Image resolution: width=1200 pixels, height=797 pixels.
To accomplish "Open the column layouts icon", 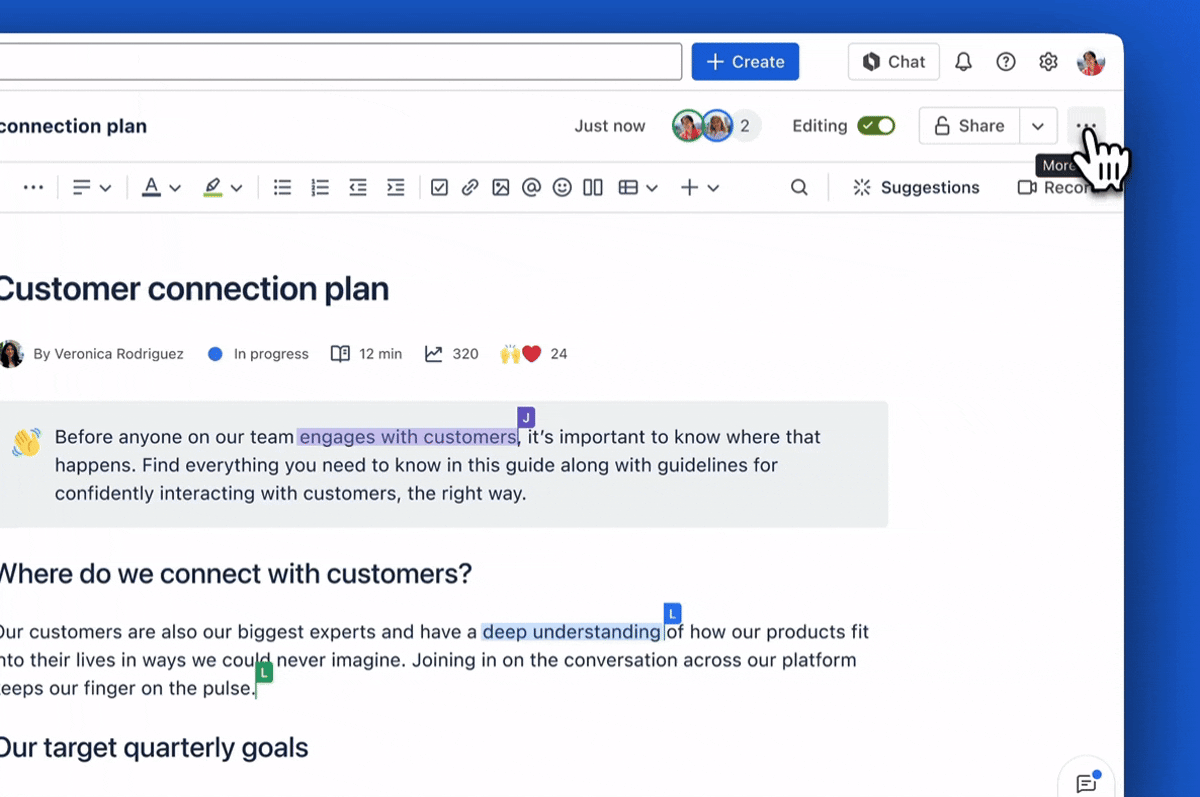I will (592, 187).
